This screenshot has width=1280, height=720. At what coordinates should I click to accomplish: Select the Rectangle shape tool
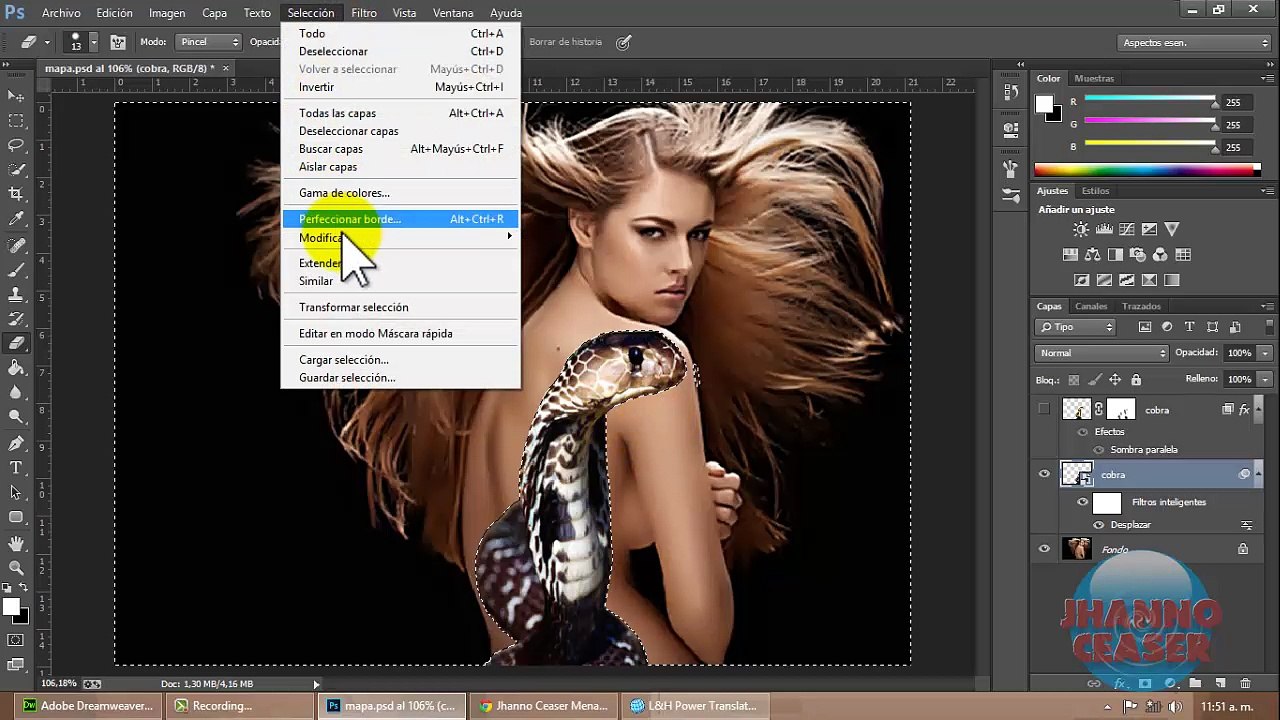coord(16,518)
